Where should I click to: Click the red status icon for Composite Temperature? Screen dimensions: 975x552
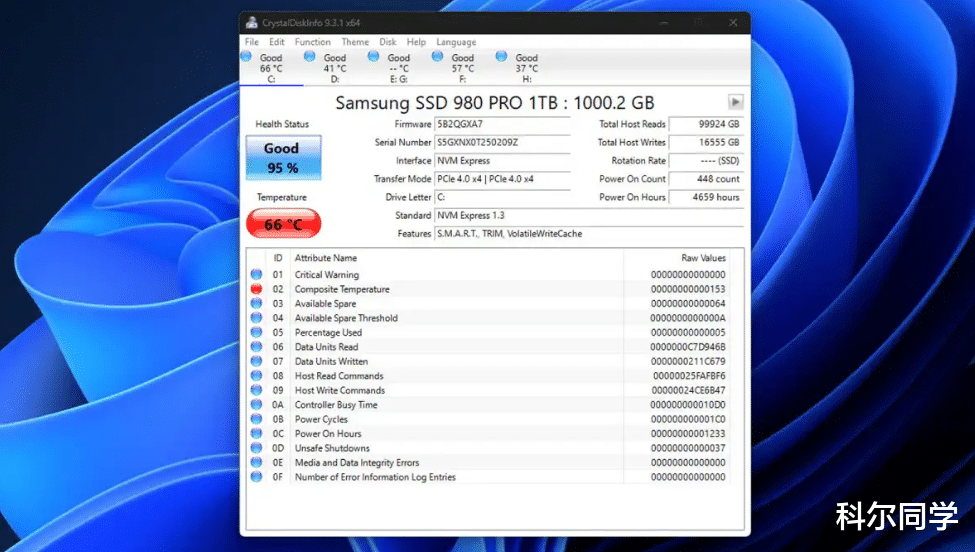tap(256, 289)
